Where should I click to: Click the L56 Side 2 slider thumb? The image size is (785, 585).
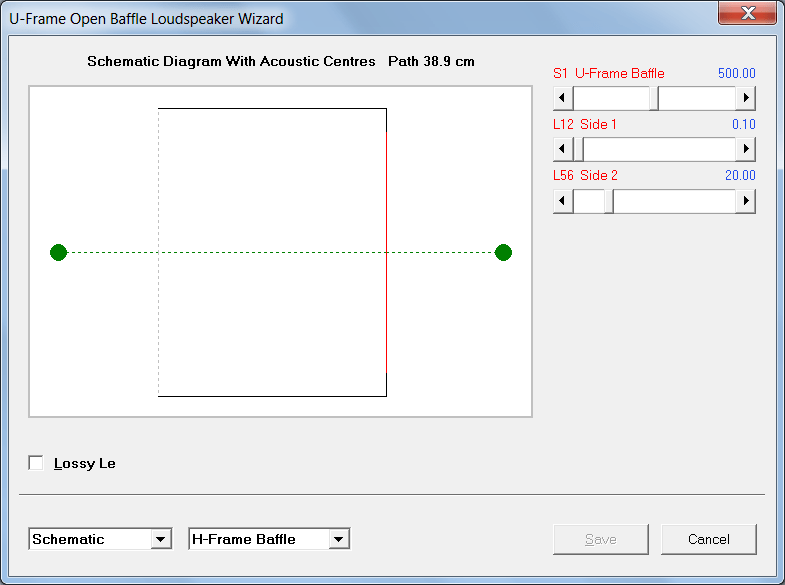coord(609,201)
